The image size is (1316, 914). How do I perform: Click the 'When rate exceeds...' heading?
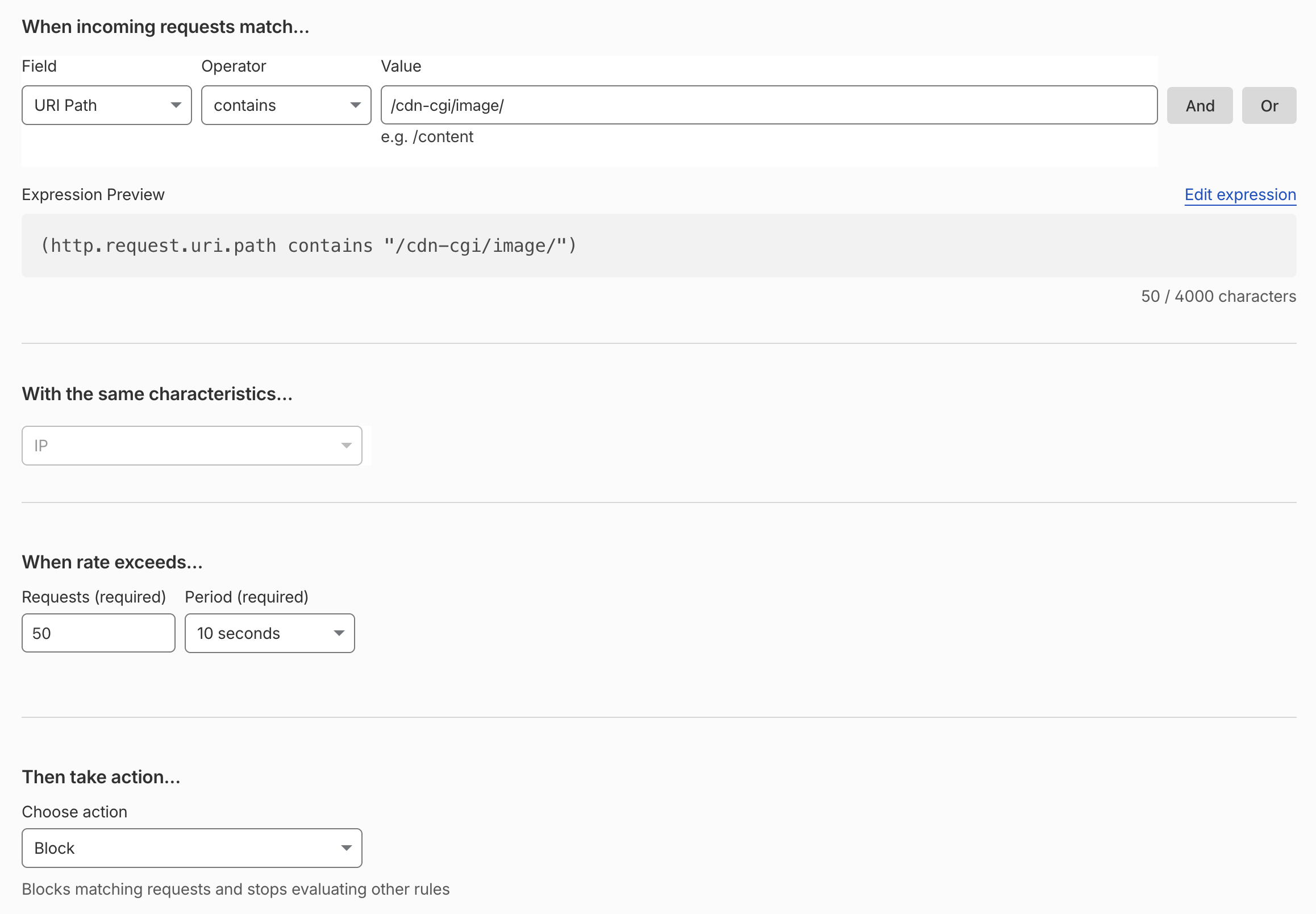(x=112, y=562)
